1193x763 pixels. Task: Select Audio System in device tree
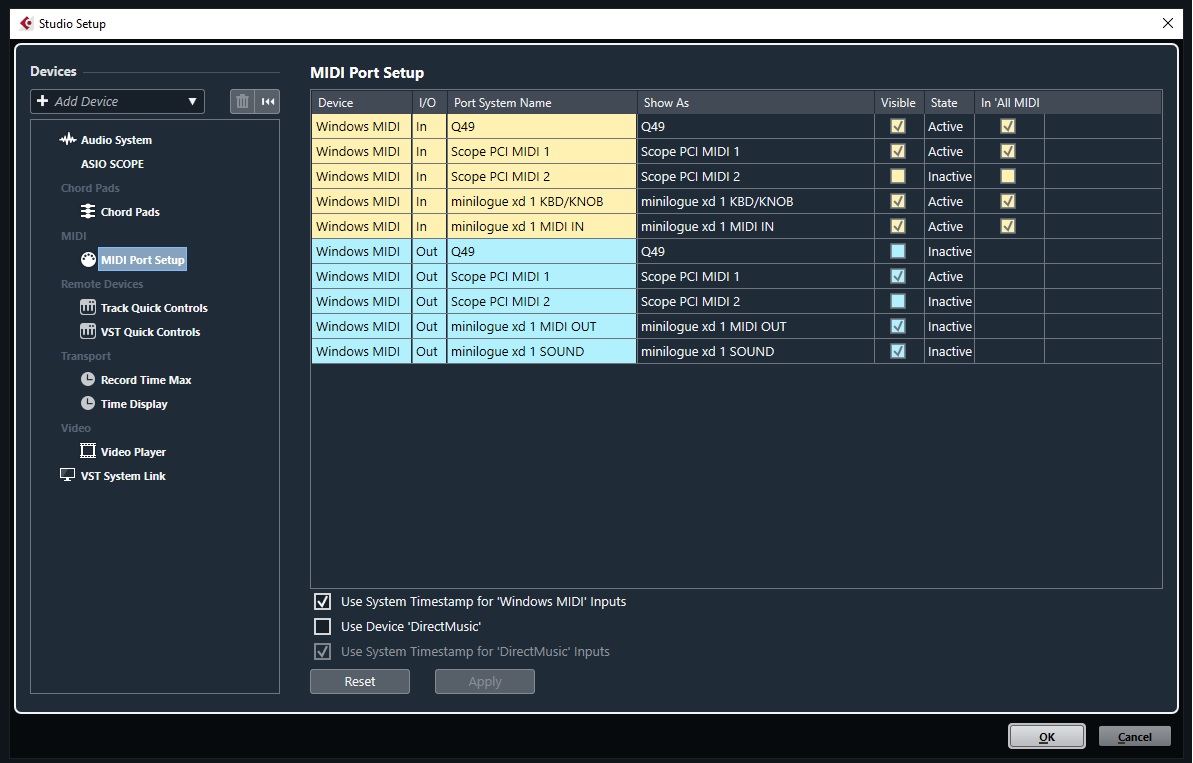click(116, 140)
